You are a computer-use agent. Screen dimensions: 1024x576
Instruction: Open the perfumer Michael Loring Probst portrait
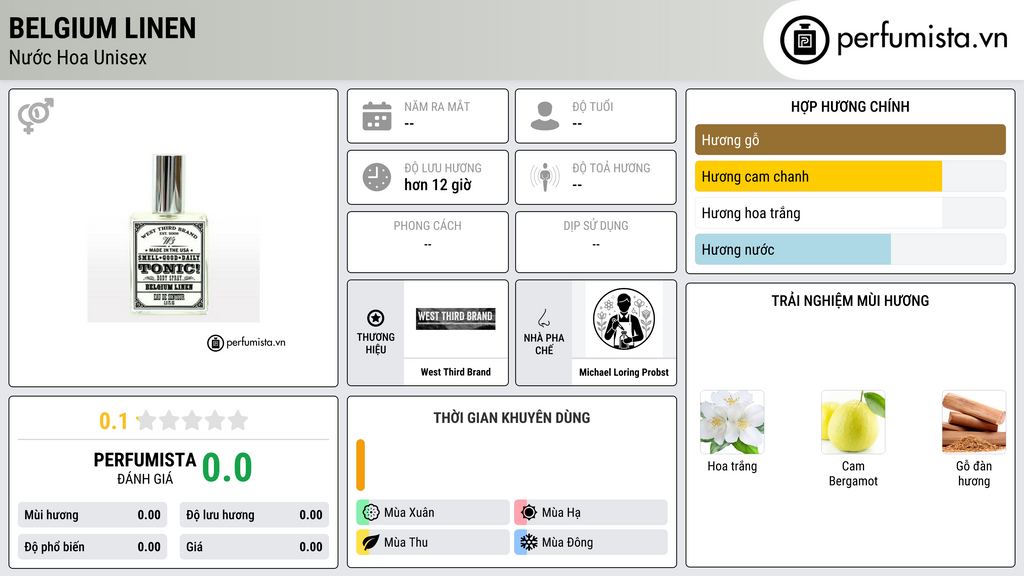(x=624, y=319)
